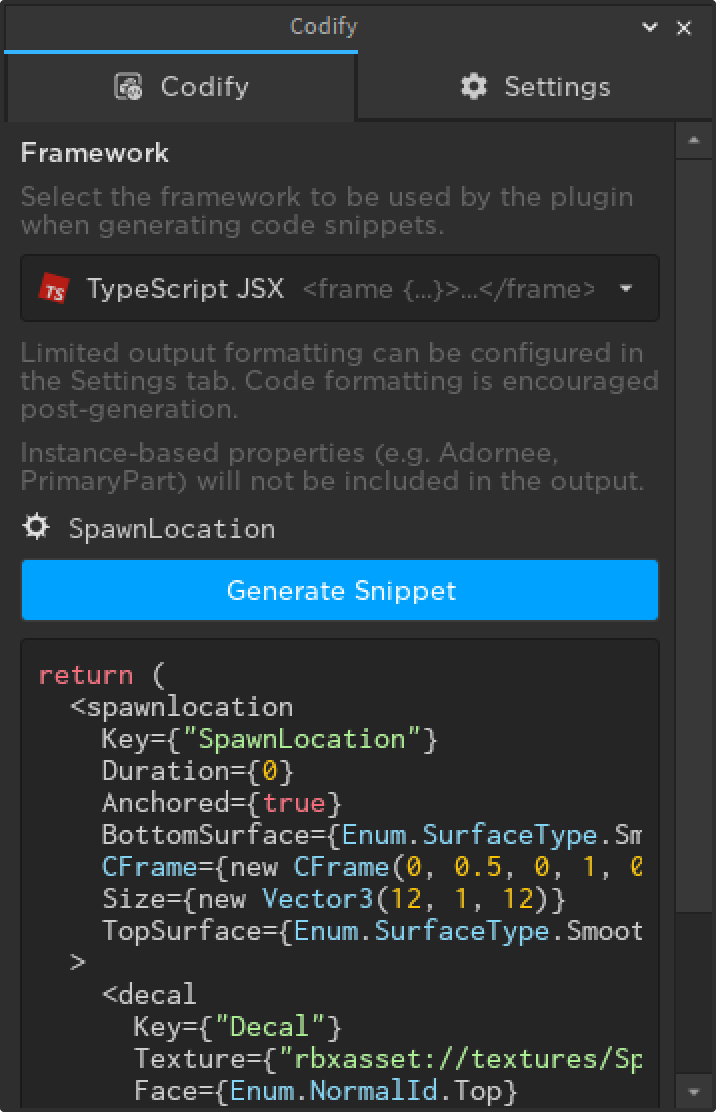Click the Size Vector3 code line
The width and height of the screenshot is (716, 1112).
[x=334, y=899]
